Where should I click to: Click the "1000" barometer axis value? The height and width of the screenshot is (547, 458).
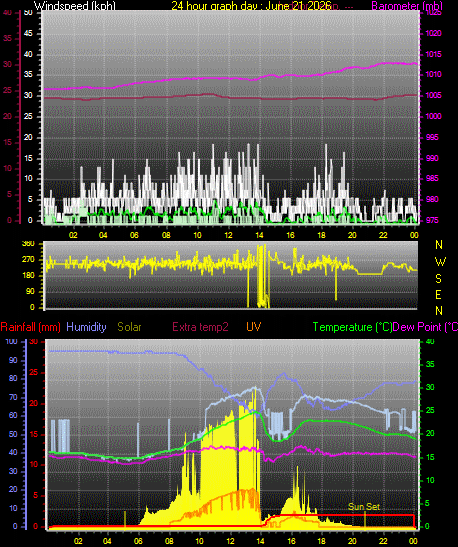(433, 116)
